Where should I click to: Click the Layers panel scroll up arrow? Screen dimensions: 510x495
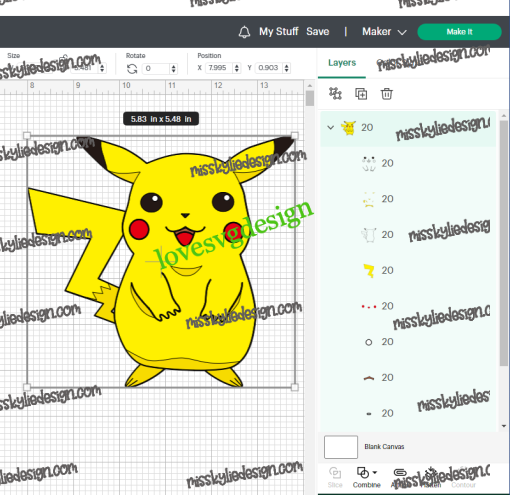pyautogui.click(x=504, y=115)
